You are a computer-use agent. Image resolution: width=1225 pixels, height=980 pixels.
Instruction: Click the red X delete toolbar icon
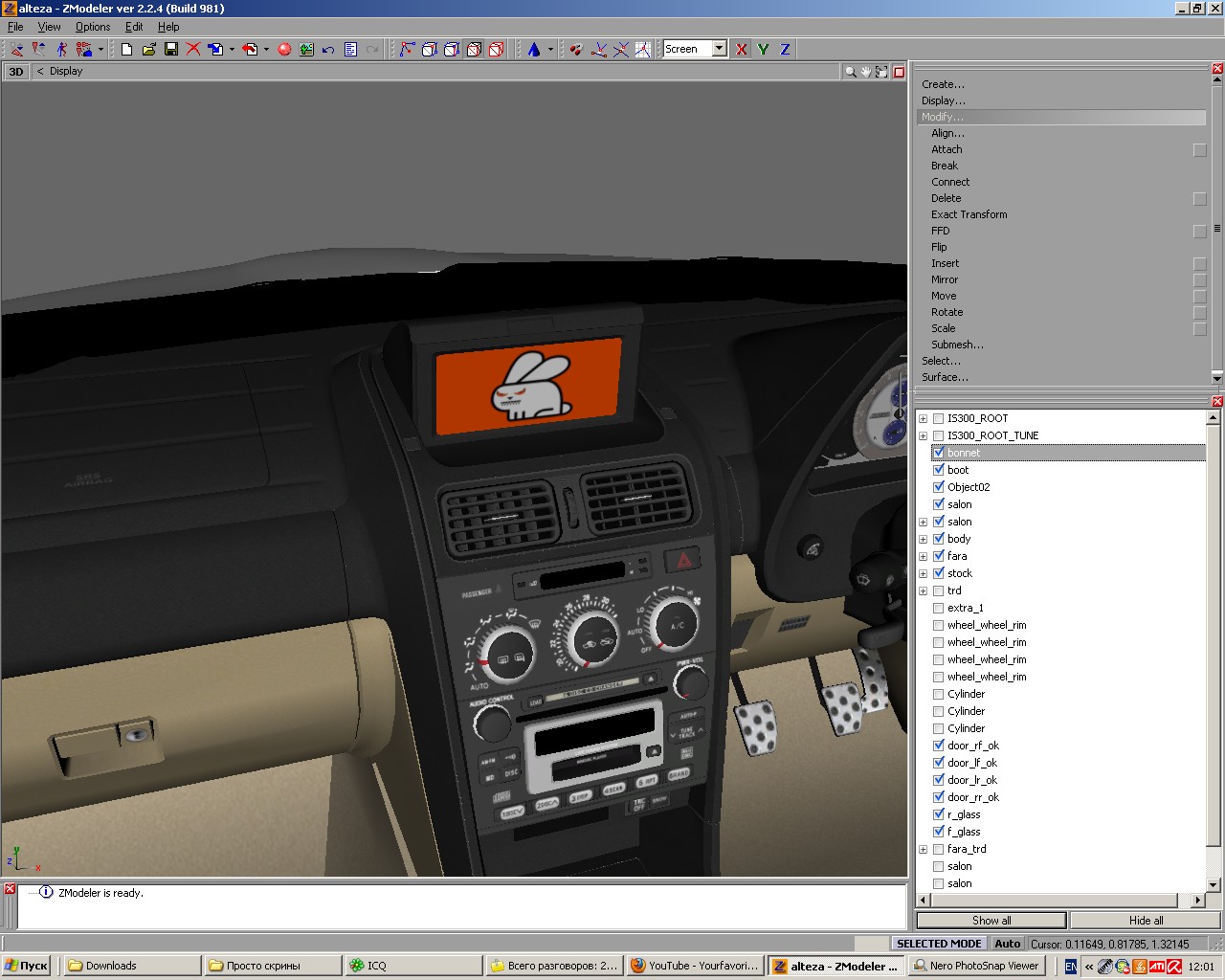(193, 49)
